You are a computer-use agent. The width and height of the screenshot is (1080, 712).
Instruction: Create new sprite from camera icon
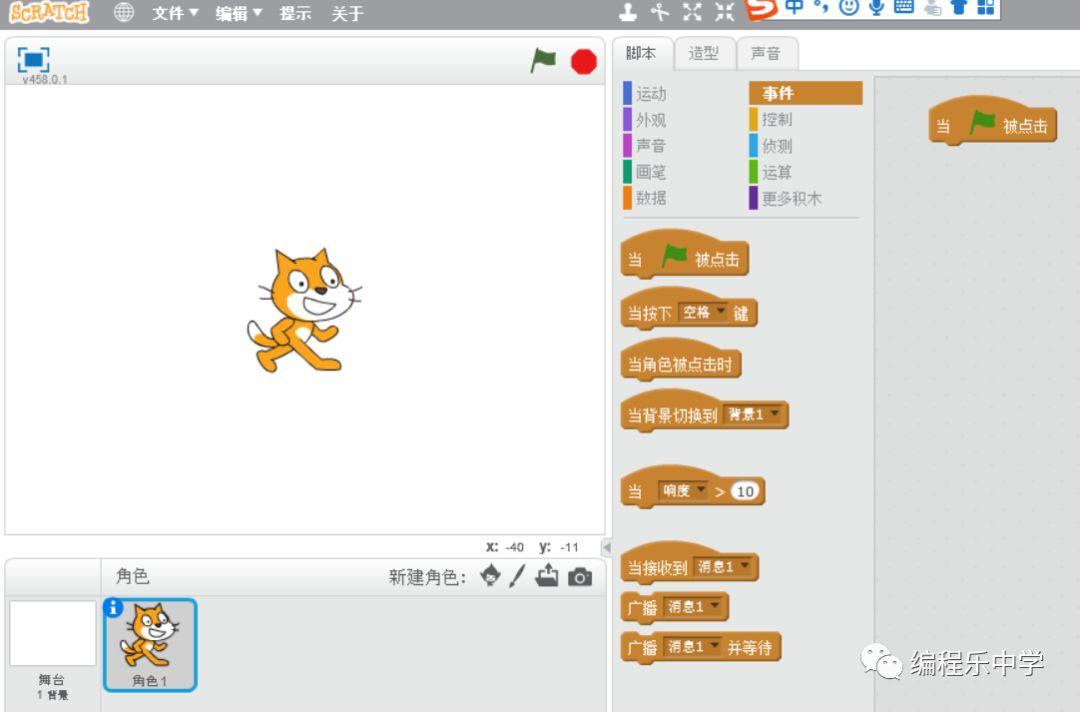[580, 576]
